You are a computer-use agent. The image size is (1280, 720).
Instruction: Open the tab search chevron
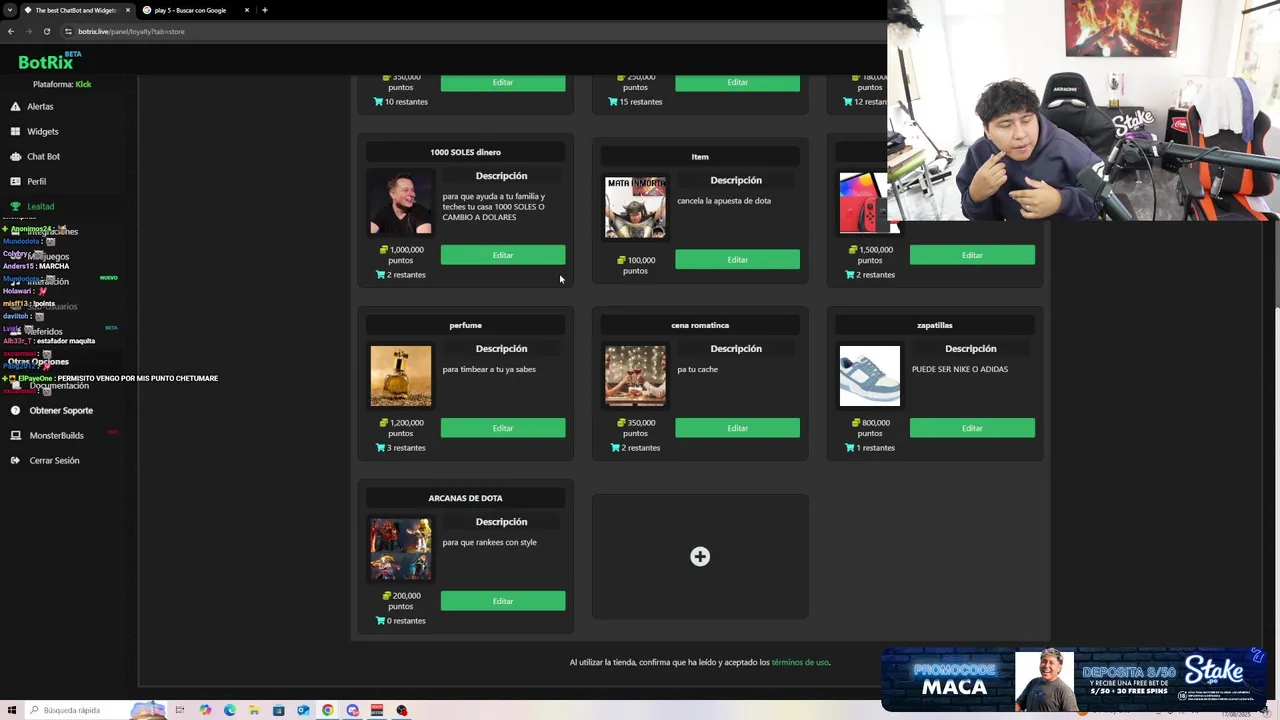pyautogui.click(x=9, y=10)
